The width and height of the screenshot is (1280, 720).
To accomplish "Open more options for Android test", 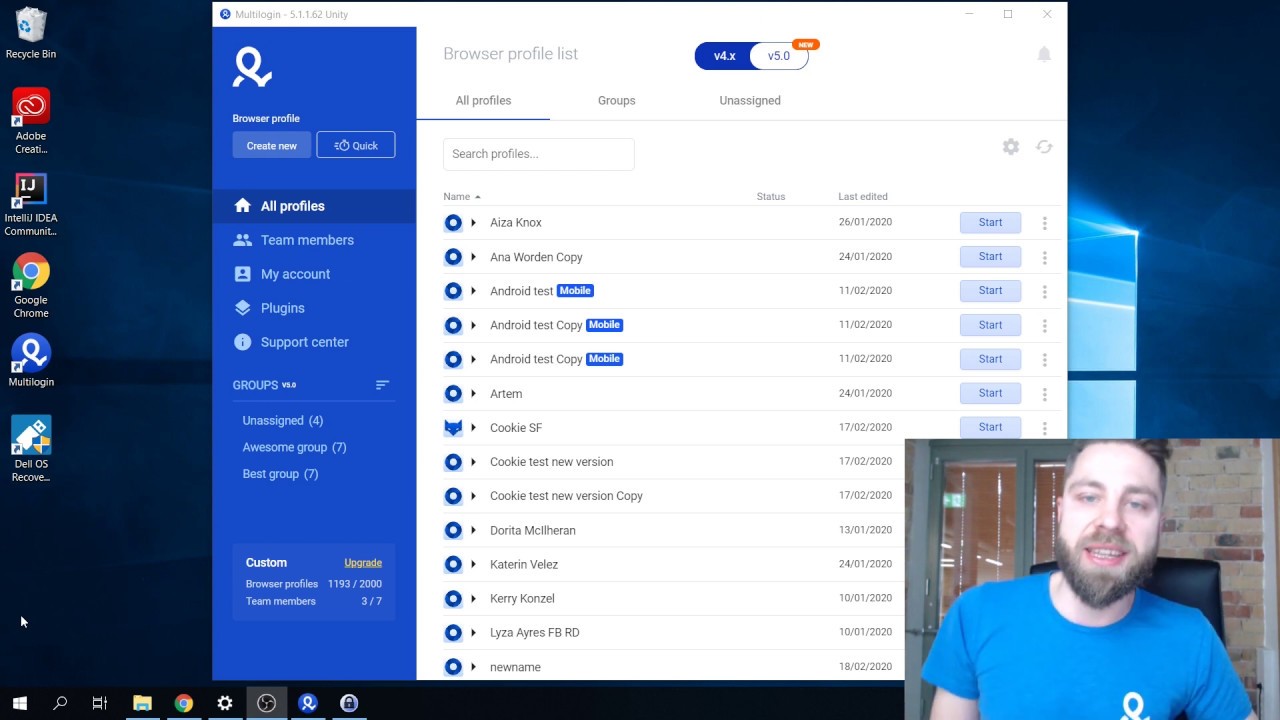I will (x=1045, y=291).
